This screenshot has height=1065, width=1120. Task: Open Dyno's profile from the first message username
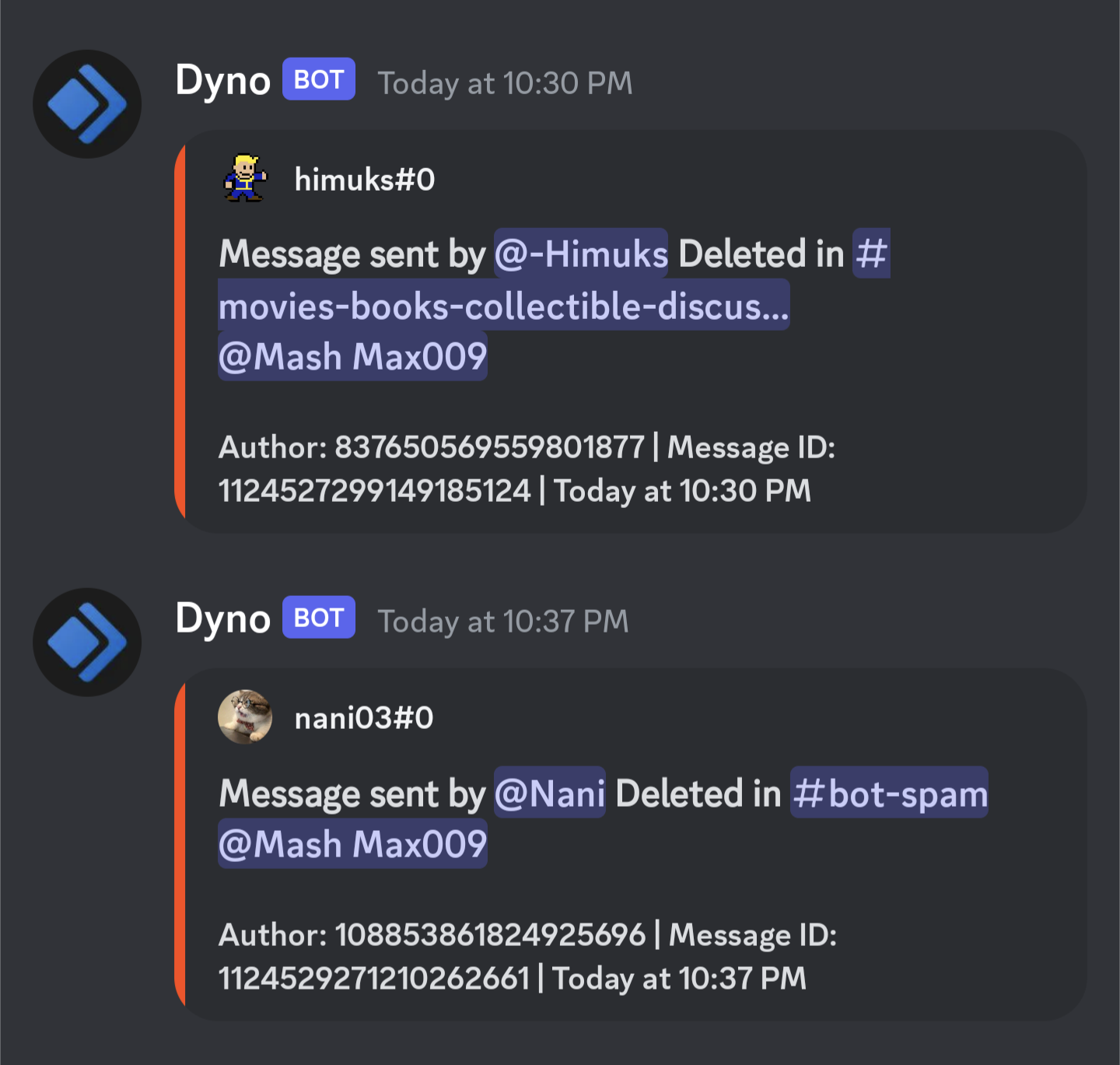click(223, 81)
